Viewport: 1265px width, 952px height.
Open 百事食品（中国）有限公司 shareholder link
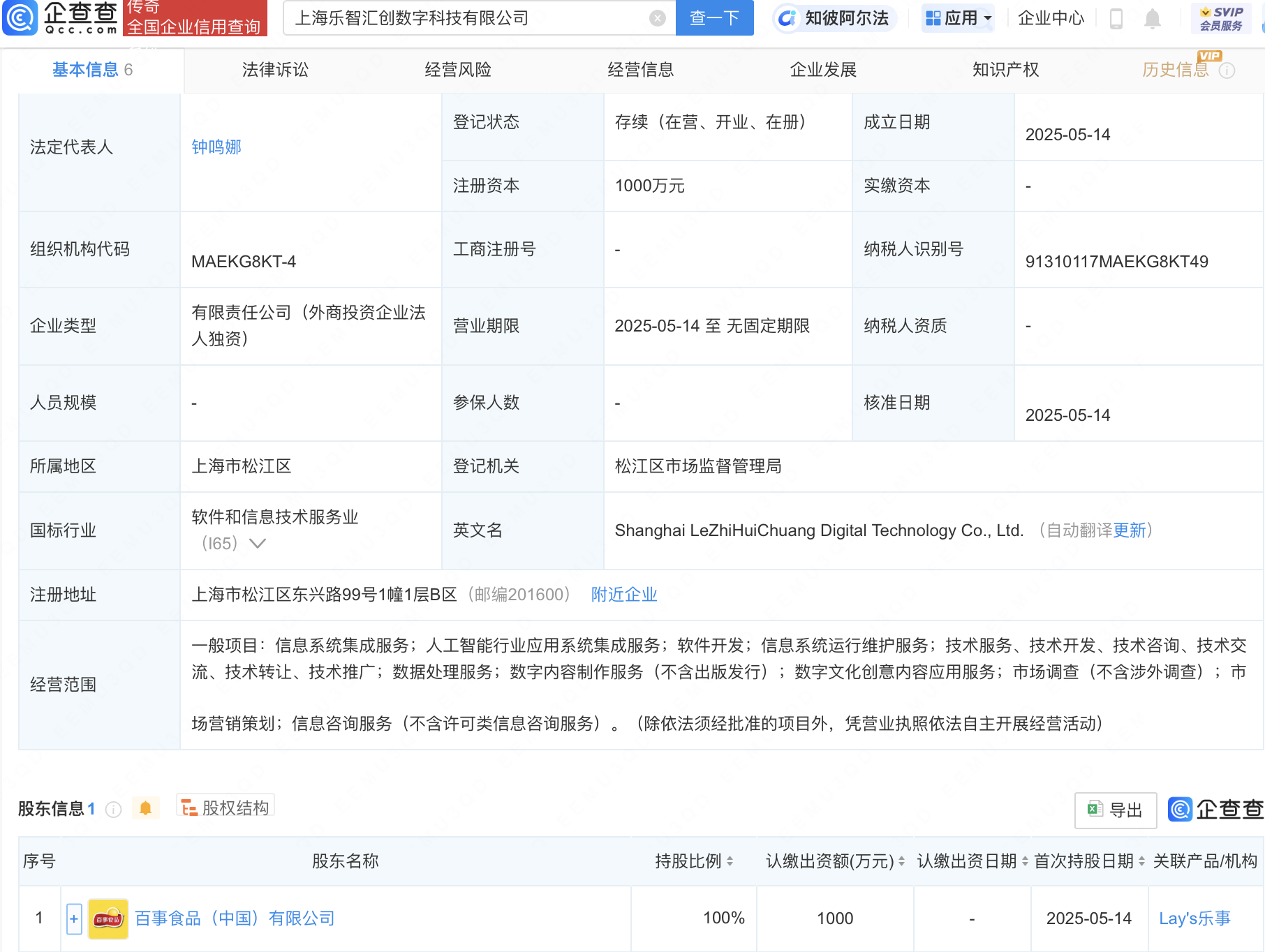click(235, 918)
